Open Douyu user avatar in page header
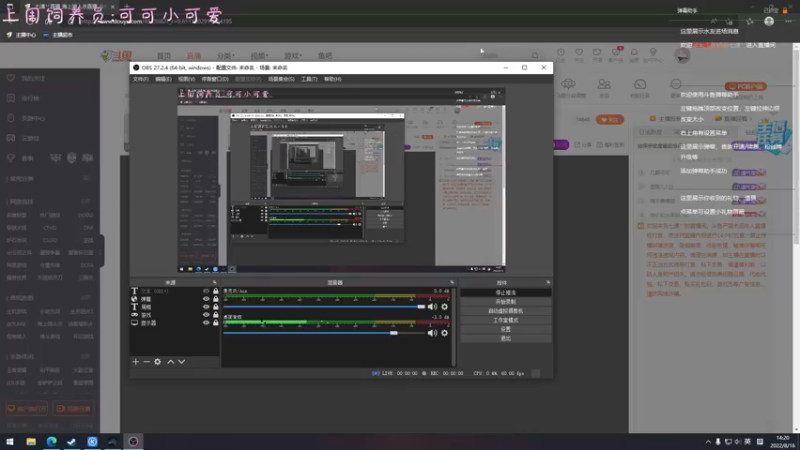 coord(682,55)
